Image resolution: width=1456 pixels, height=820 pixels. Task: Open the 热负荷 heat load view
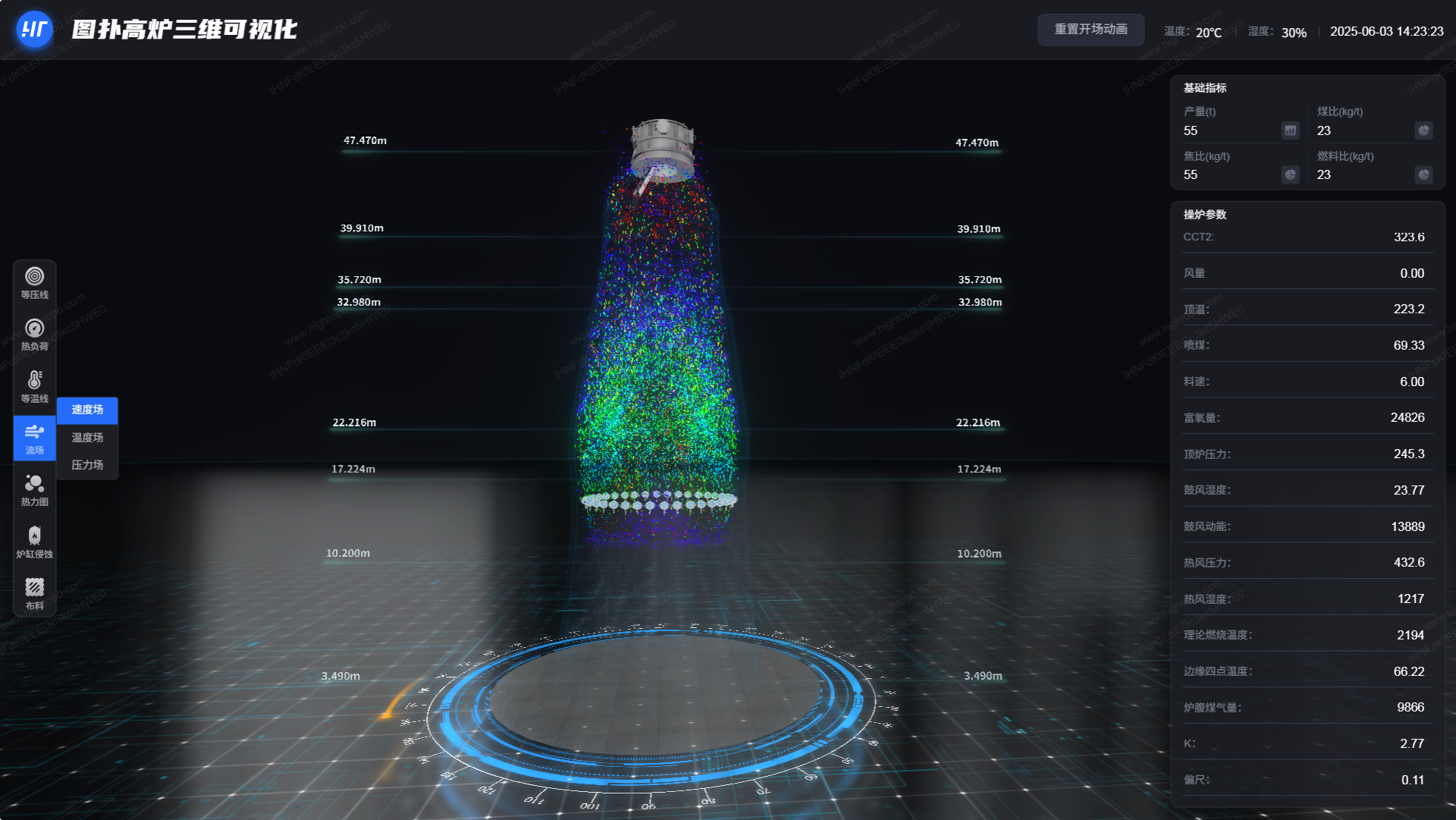click(x=34, y=335)
